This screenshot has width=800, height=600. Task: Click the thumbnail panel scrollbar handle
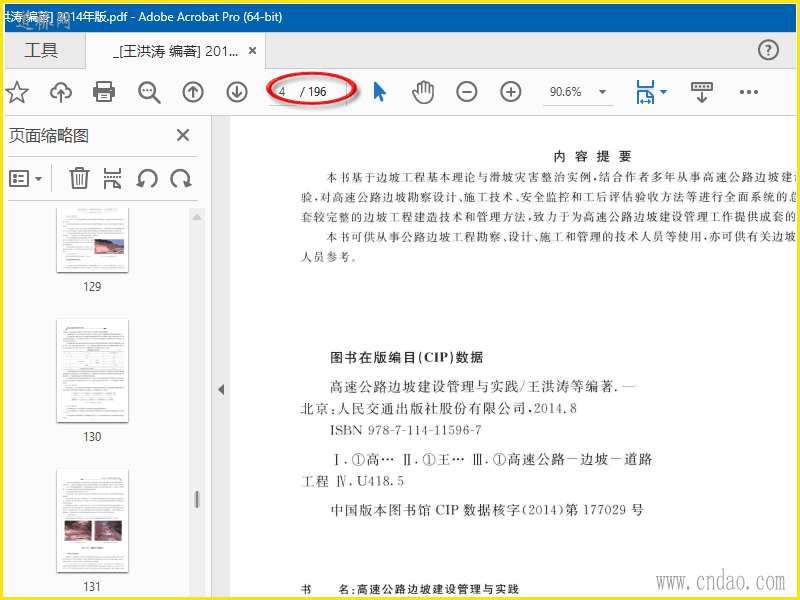pos(197,499)
